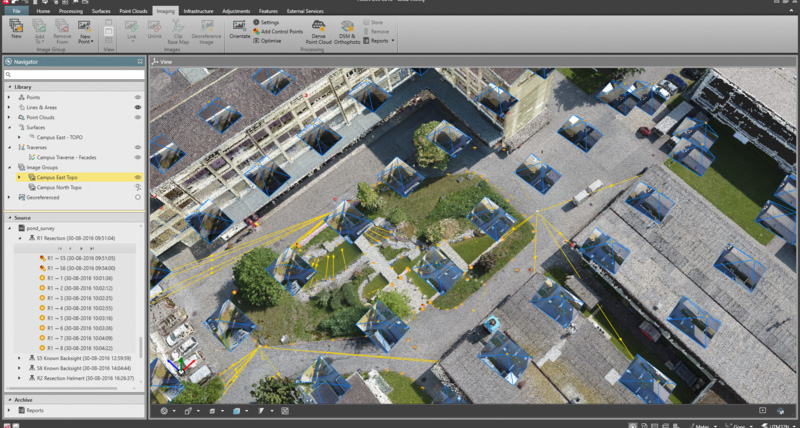The image size is (800, 428).
Task: Click the Orientate icon in Processing
Action: tap(239, 26)
